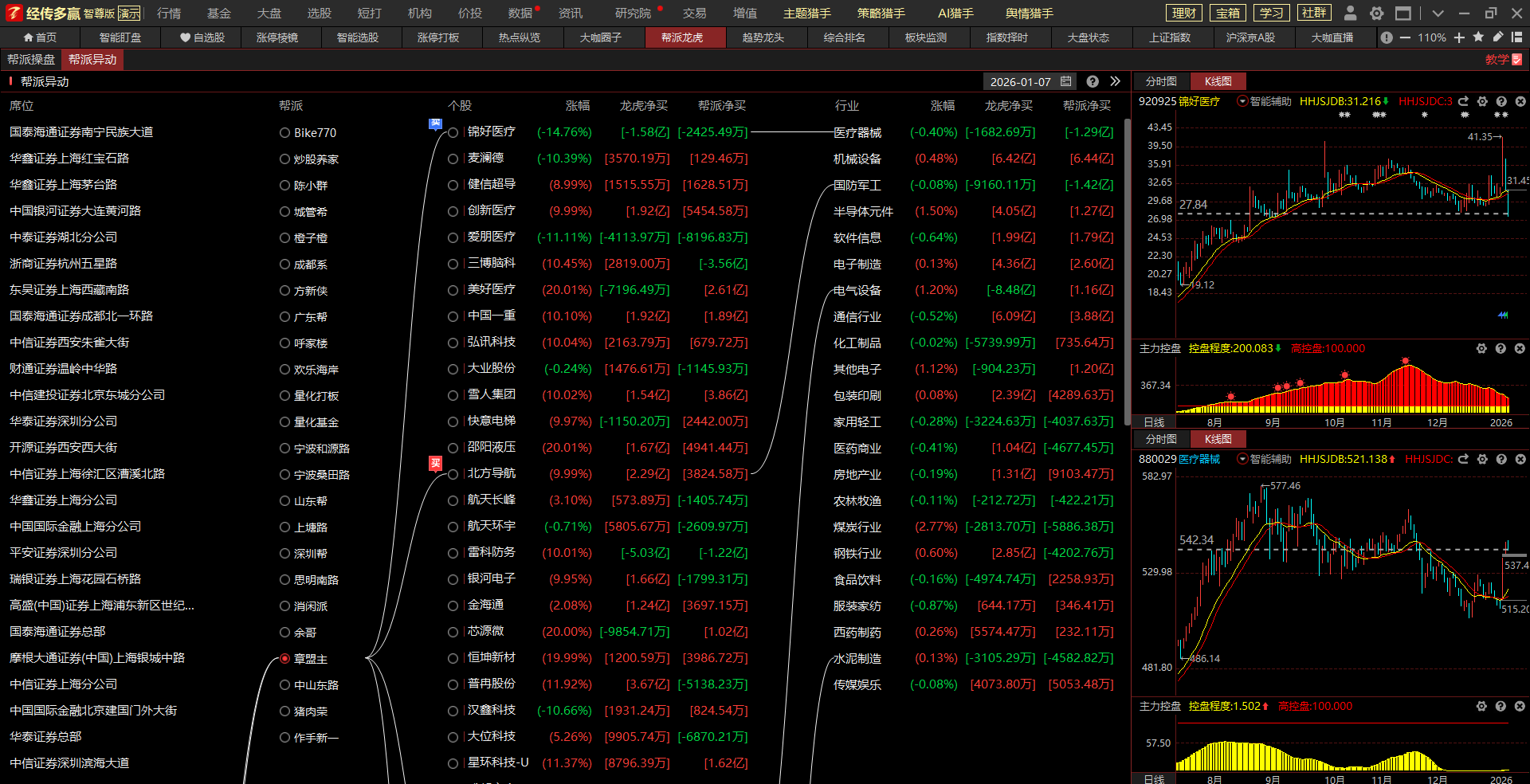Screen dimensions: 1530x784
Task: Switch to the 帮派操盘 tab
Action: click(31, 60)
